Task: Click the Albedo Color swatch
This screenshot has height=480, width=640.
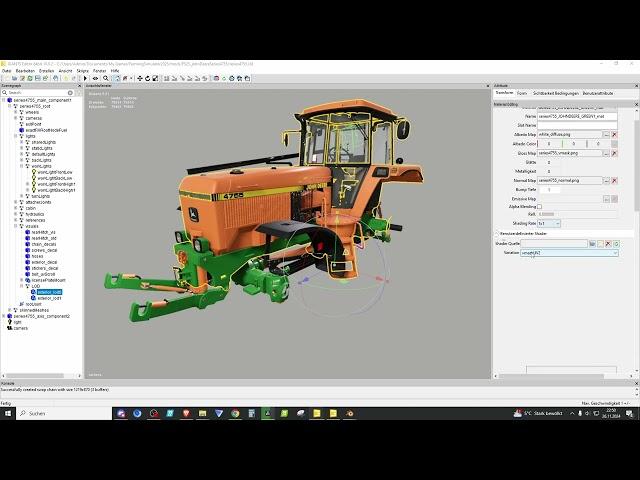Action: 614,144
